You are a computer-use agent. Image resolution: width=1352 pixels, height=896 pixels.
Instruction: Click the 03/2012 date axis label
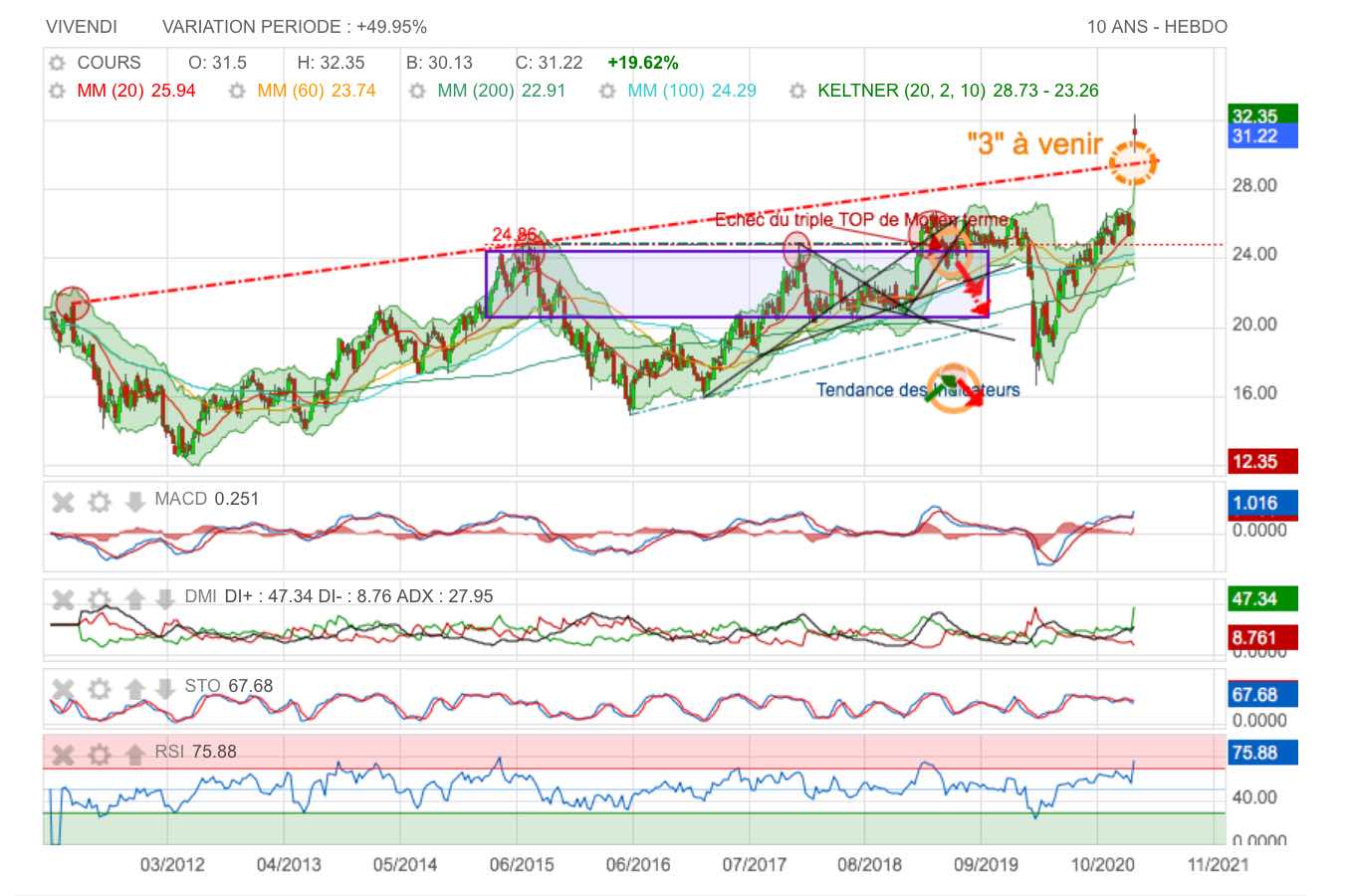(171, 864)
